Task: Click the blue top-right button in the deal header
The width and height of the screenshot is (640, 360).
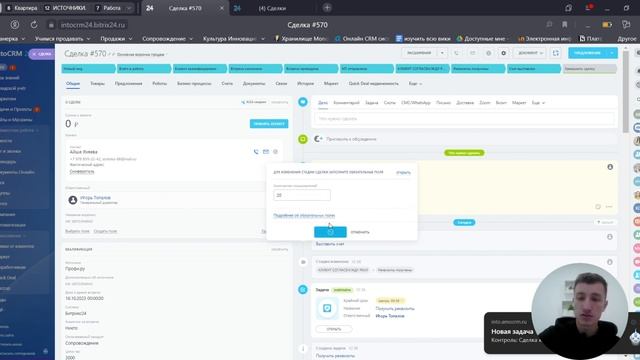Action: [x=587, y=53]
